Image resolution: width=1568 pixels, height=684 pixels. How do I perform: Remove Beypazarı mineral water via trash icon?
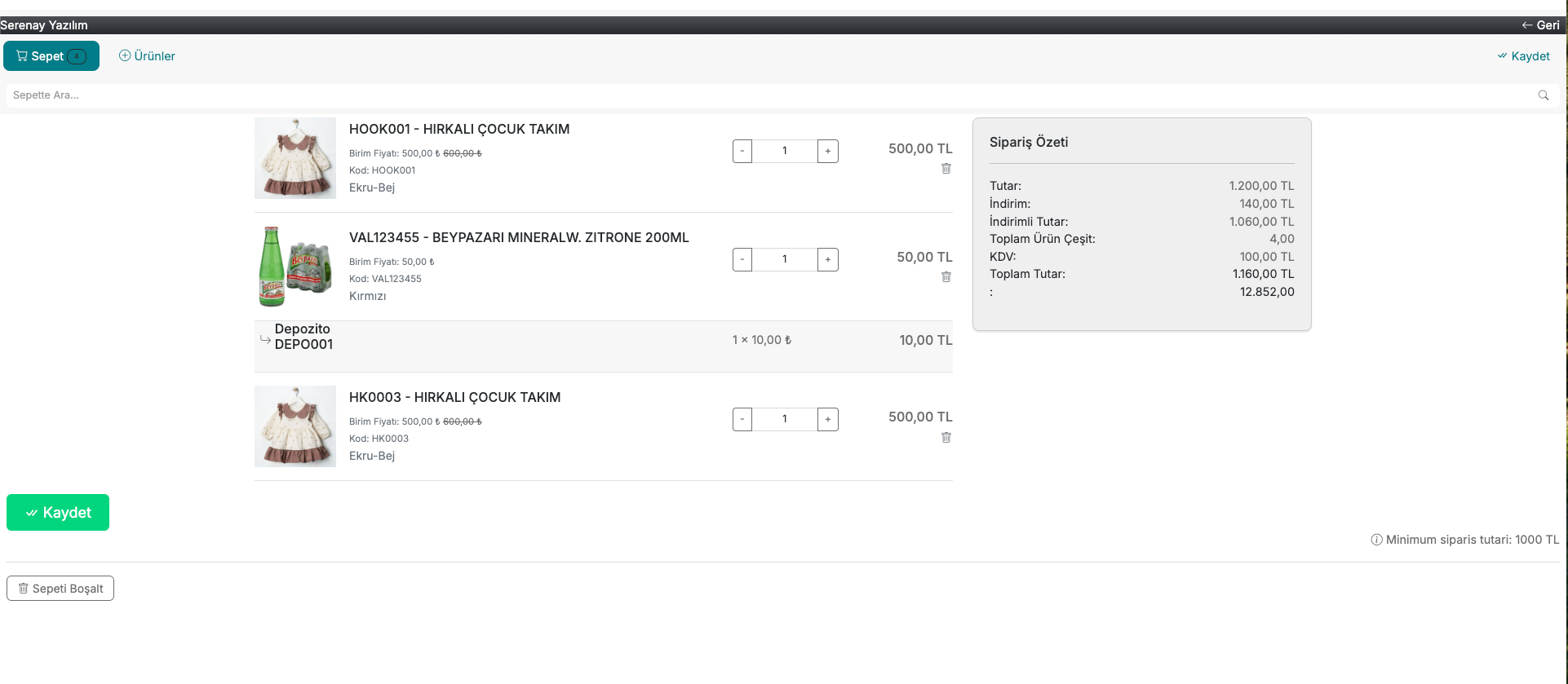[946, 277]
